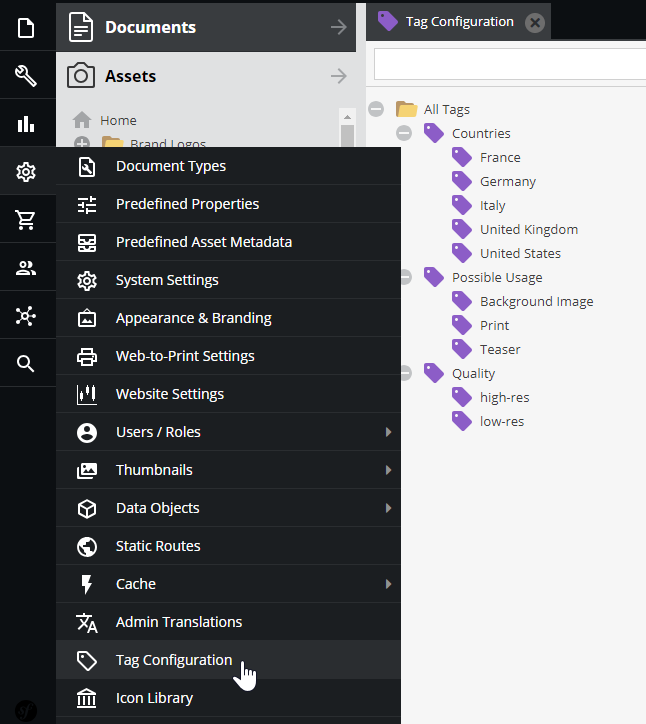646x724 pixels.
Task: Collapse the All Tags root node
Action: [376, 109]
